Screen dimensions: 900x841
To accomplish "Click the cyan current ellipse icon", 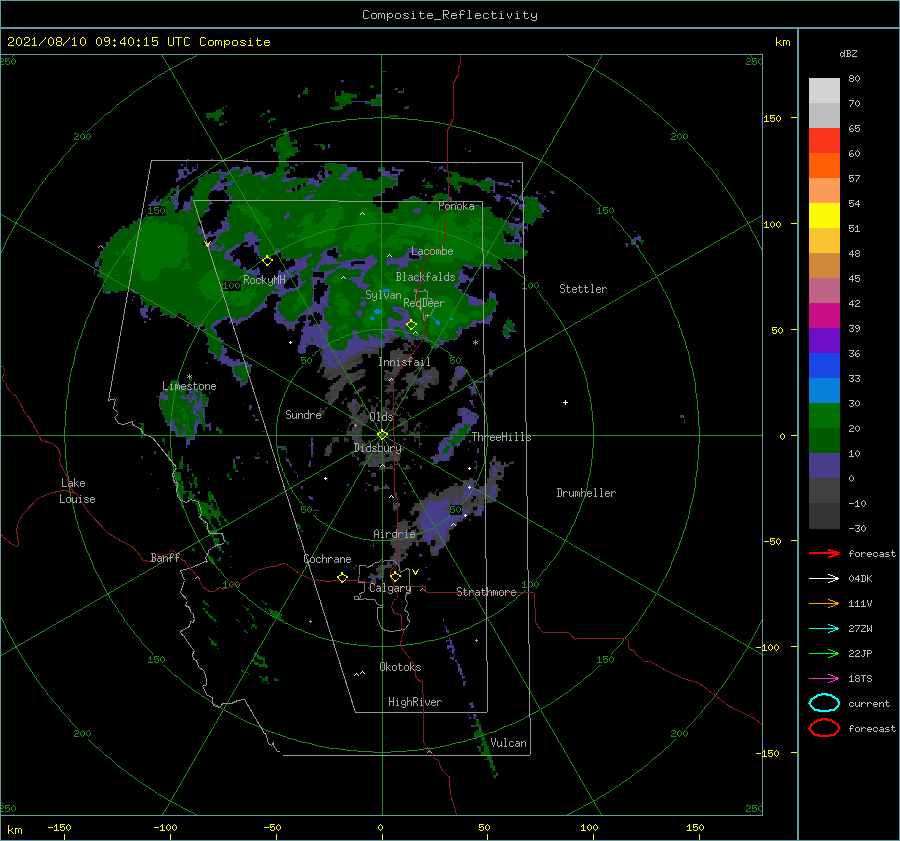I will pos(824,703).
